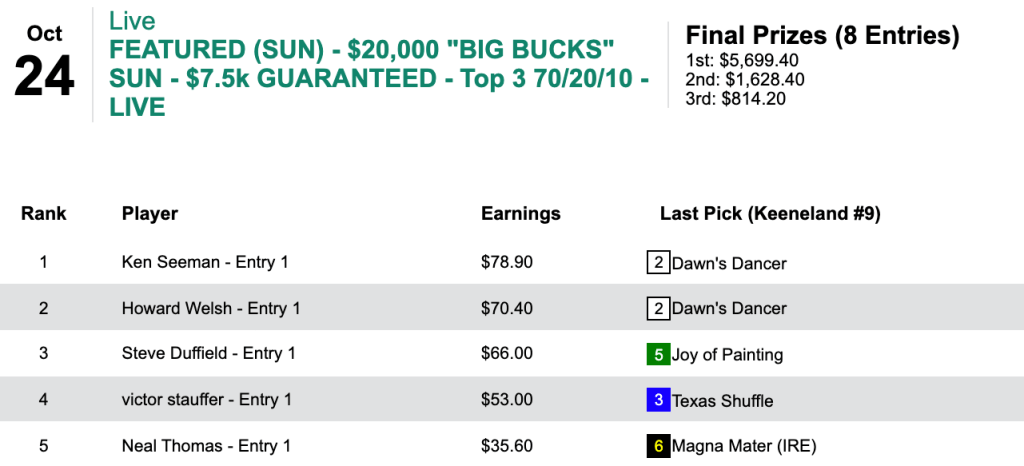This screenshot has width=1024, height=466.
Task: Click the Last Pick (Keeneland #9) header
Action: coord(770,213)
